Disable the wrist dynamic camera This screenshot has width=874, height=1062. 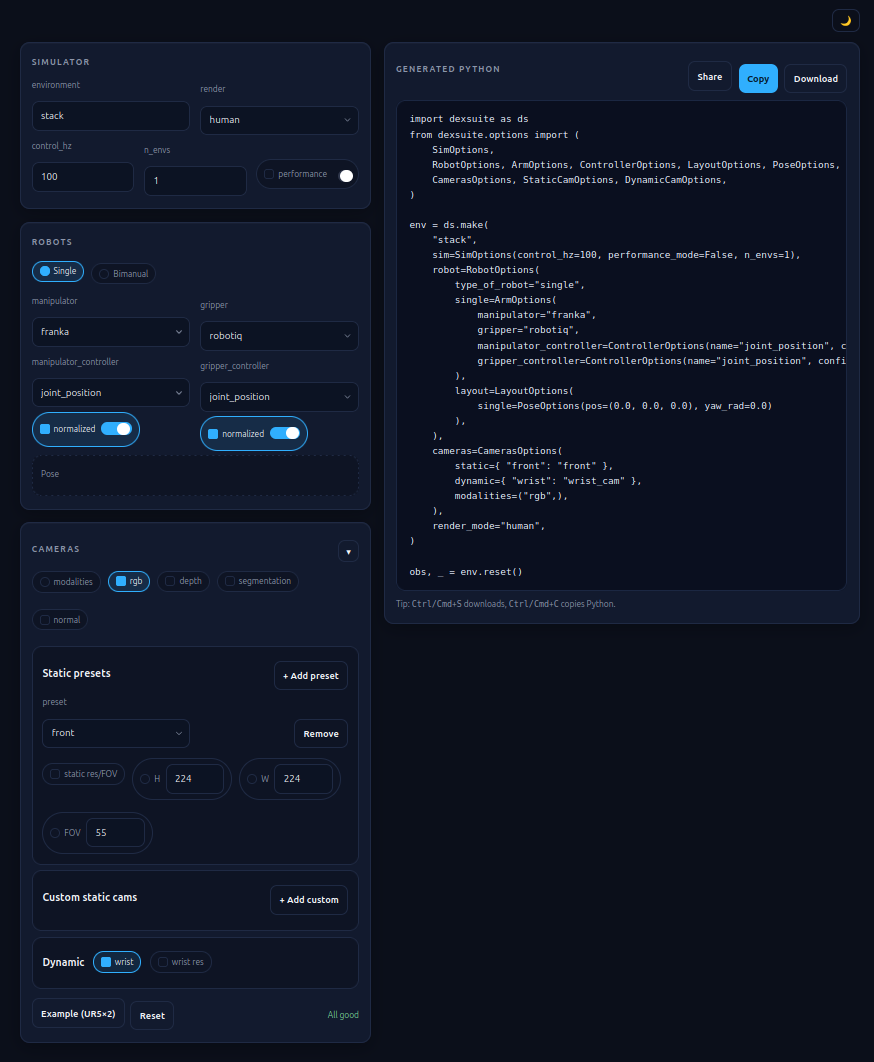[117, 962]
